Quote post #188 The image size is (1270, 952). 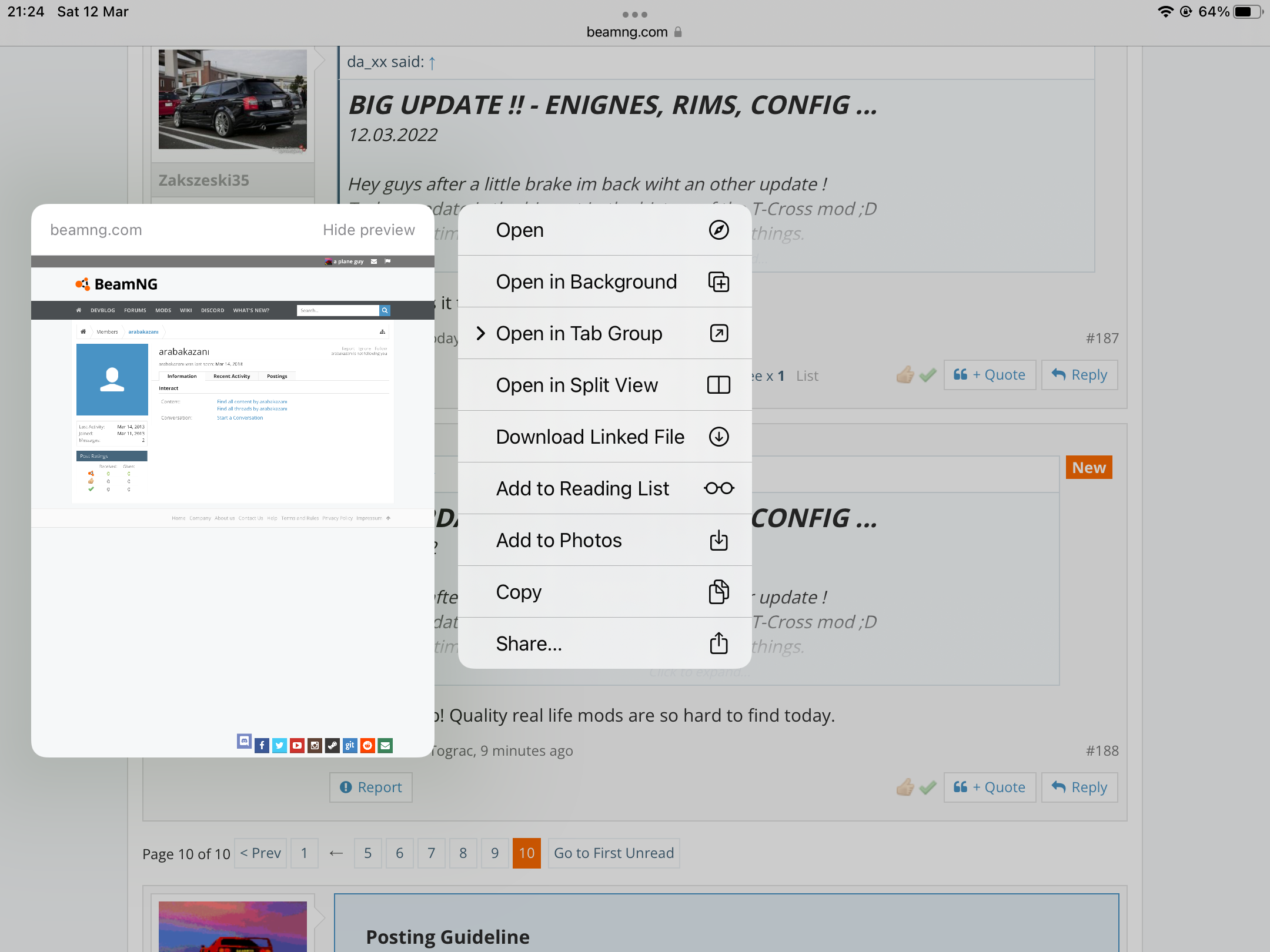[990, 787]
